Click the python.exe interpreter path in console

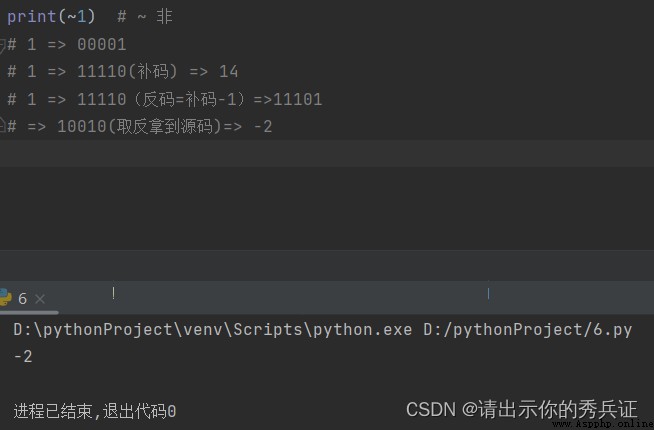(213, 330)
